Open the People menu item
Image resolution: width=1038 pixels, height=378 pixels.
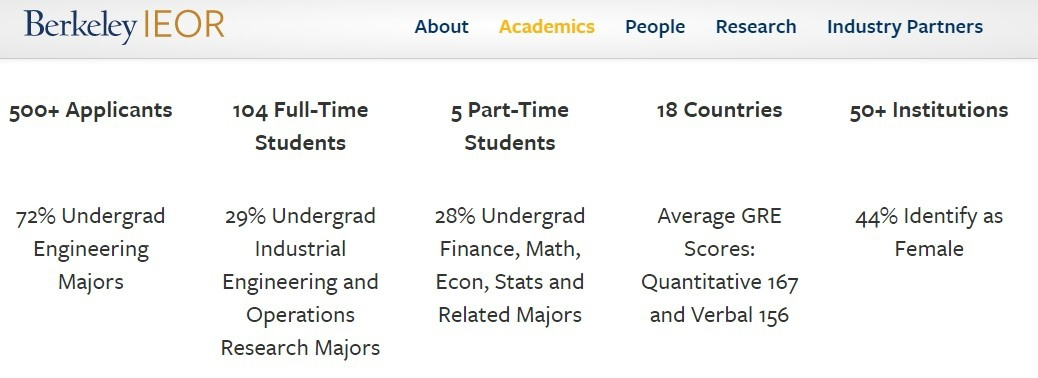click(x=655, y=26)
